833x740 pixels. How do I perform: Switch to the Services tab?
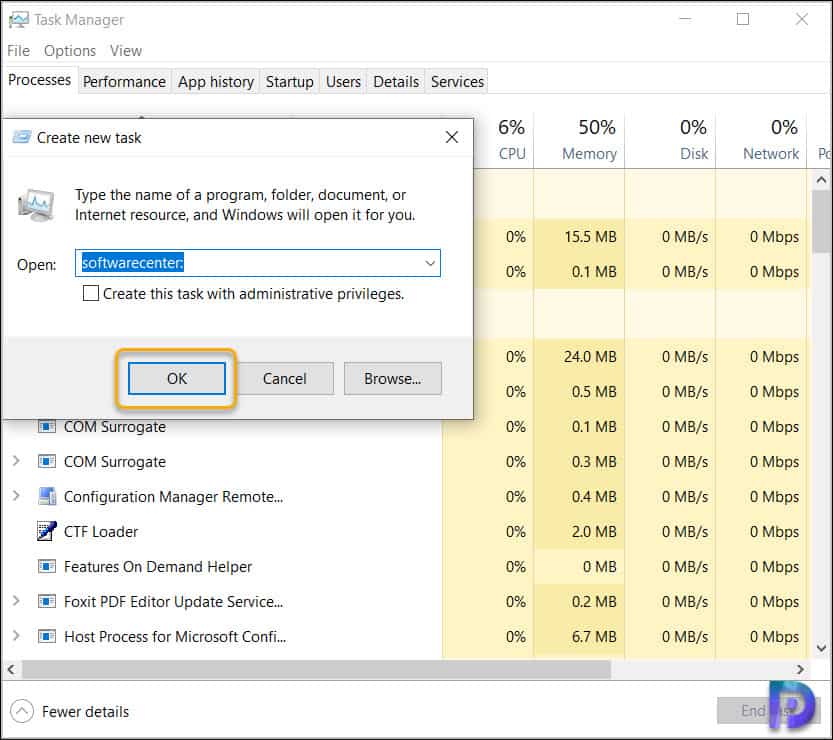pyautogui.click(x=457, y=82)
